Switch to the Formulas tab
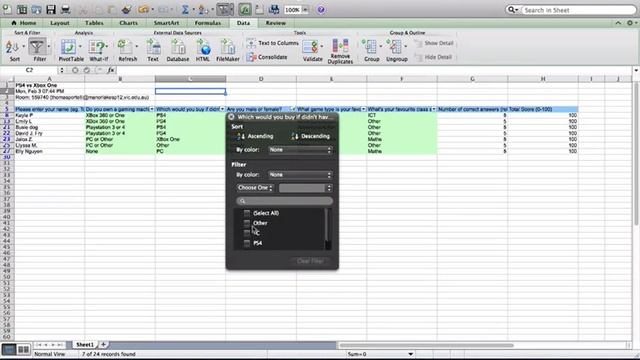640x360 pixels. 207,23
